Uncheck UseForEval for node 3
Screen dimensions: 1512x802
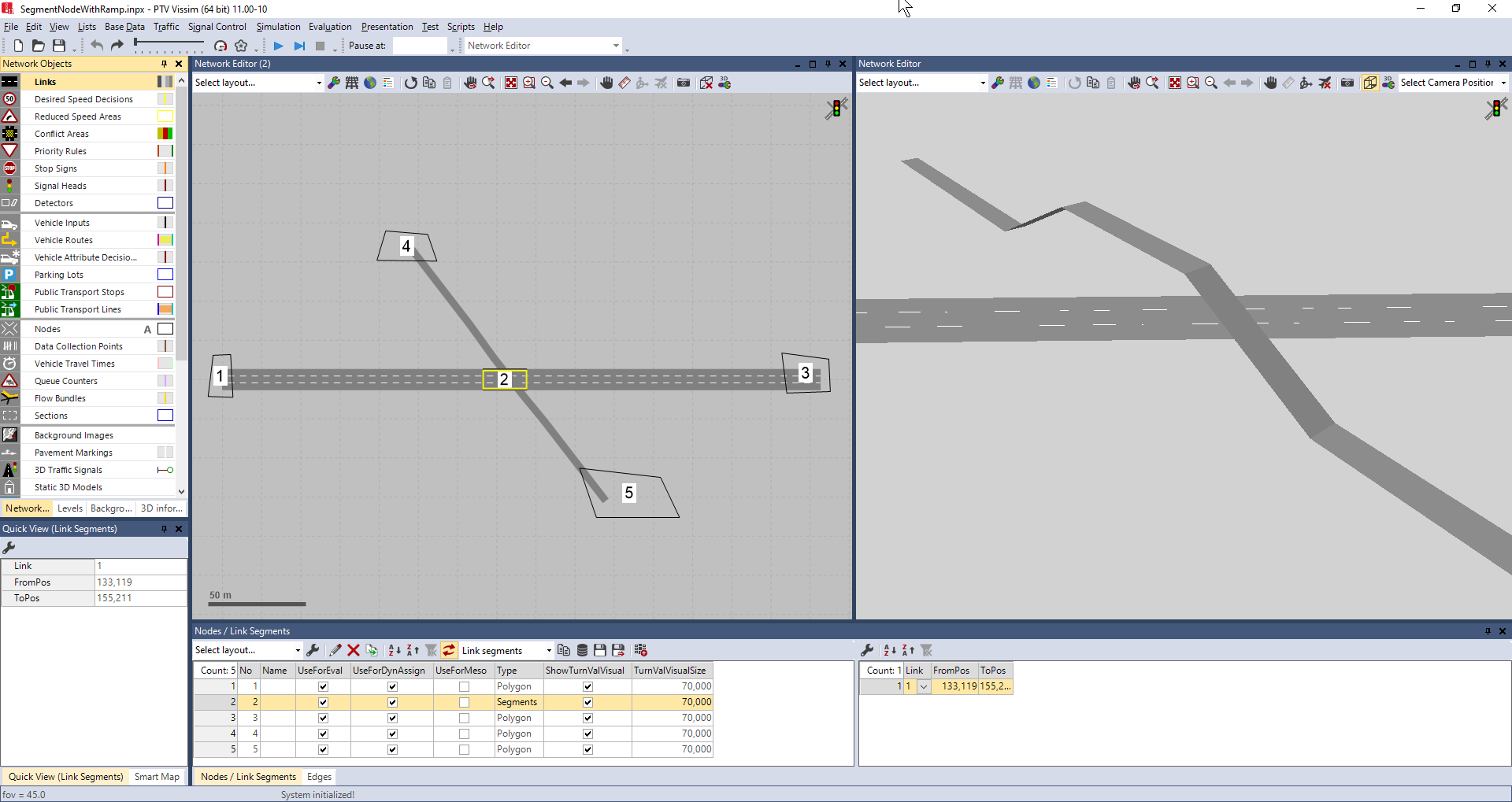tap(323, 718)
